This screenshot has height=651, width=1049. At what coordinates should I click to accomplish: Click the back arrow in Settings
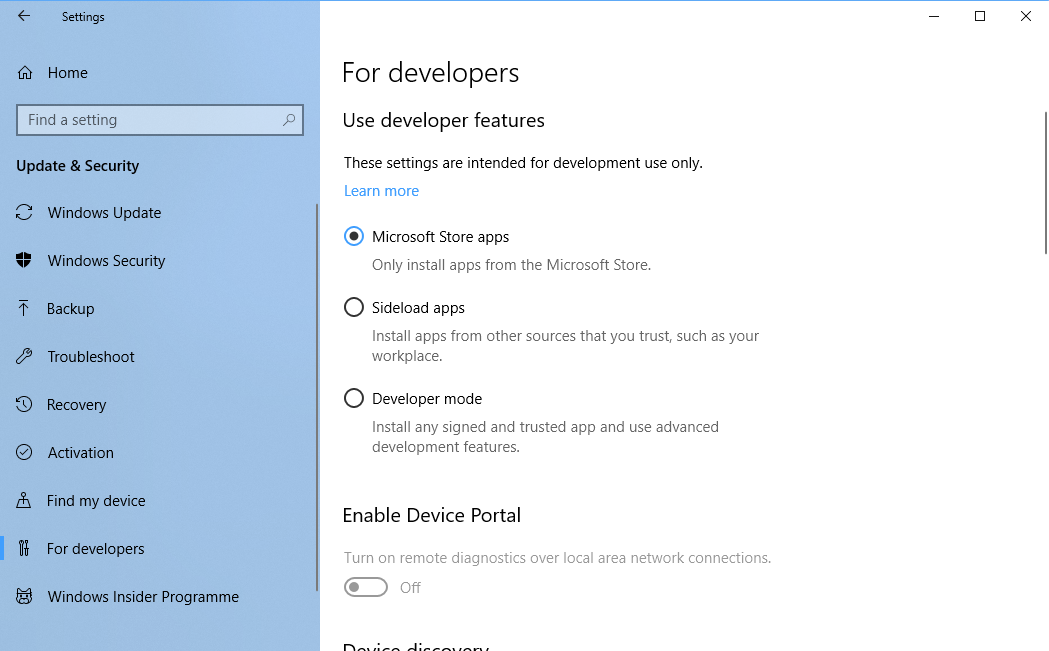[24, 16]
